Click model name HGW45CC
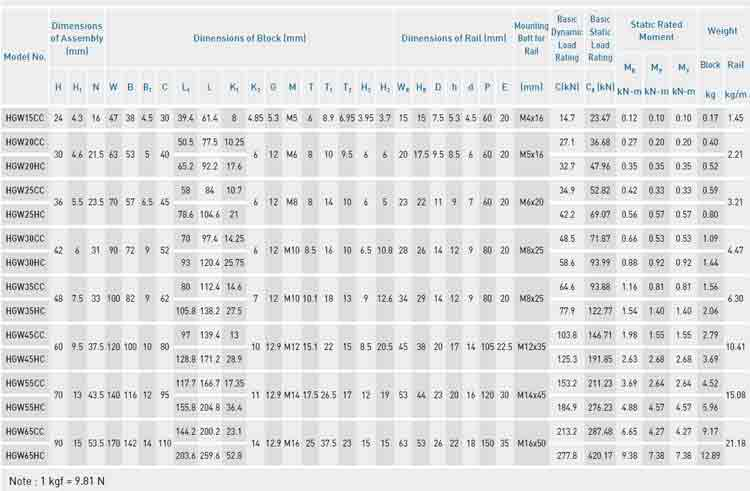Viewport: 750px width, 491px height. pos(25,335)
